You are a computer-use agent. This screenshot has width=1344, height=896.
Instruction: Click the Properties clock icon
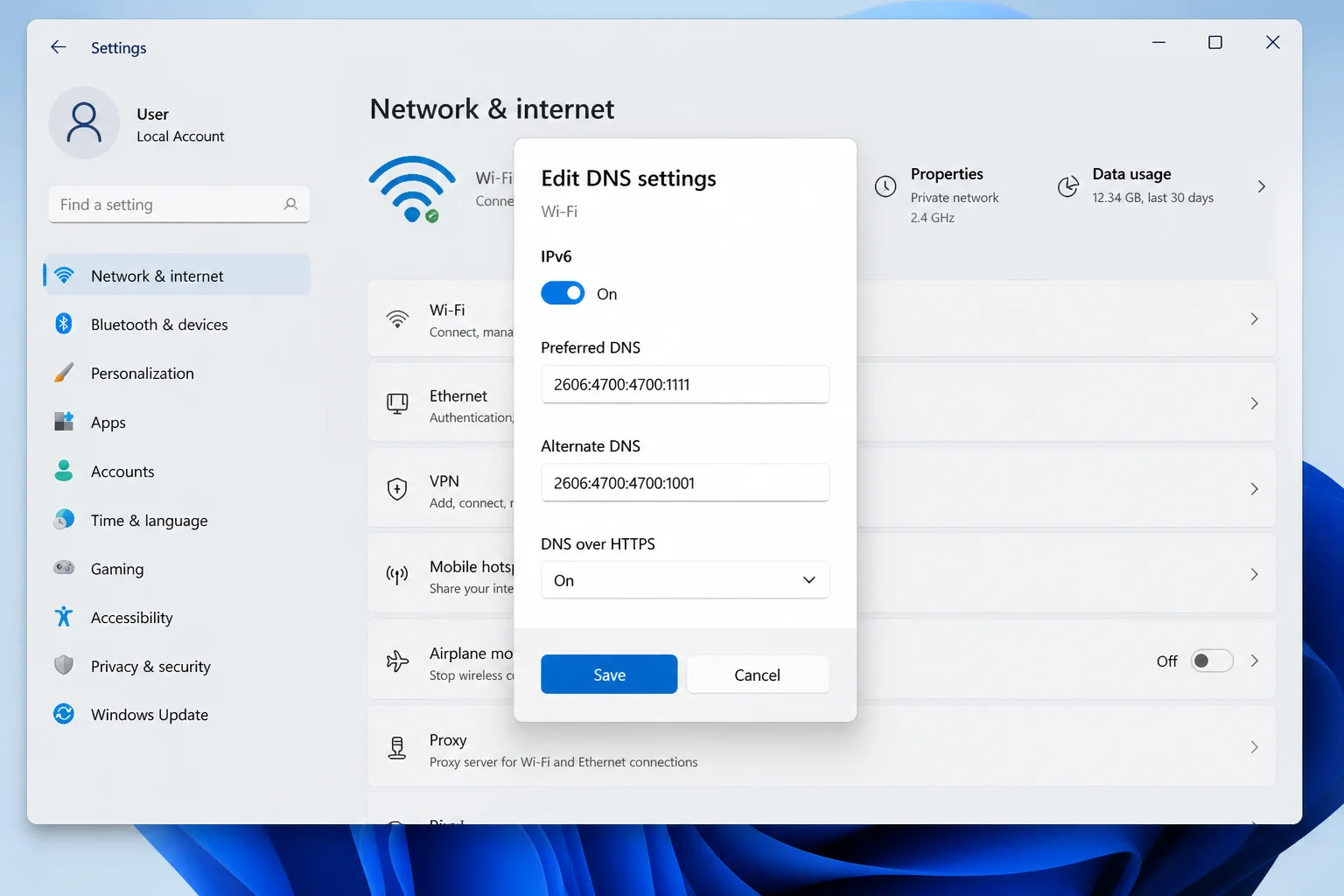pos(885,186)
